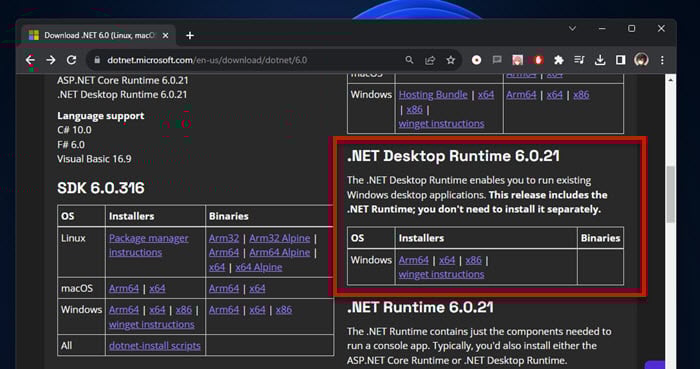Download SDK Windows x64 installer
Screen dimensions: 700x369
pyautogui.click(x=157, y=310)
